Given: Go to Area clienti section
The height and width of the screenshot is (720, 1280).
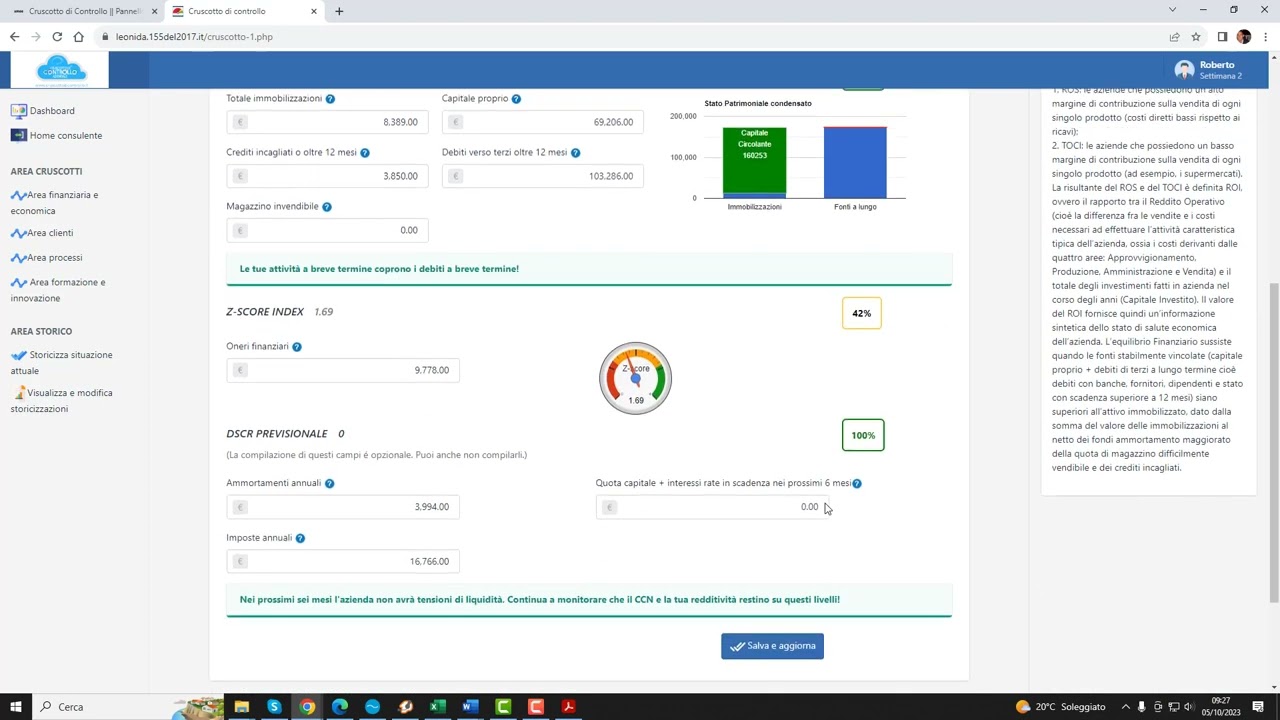Looking at the screenshot, I should tap(50, 233).
